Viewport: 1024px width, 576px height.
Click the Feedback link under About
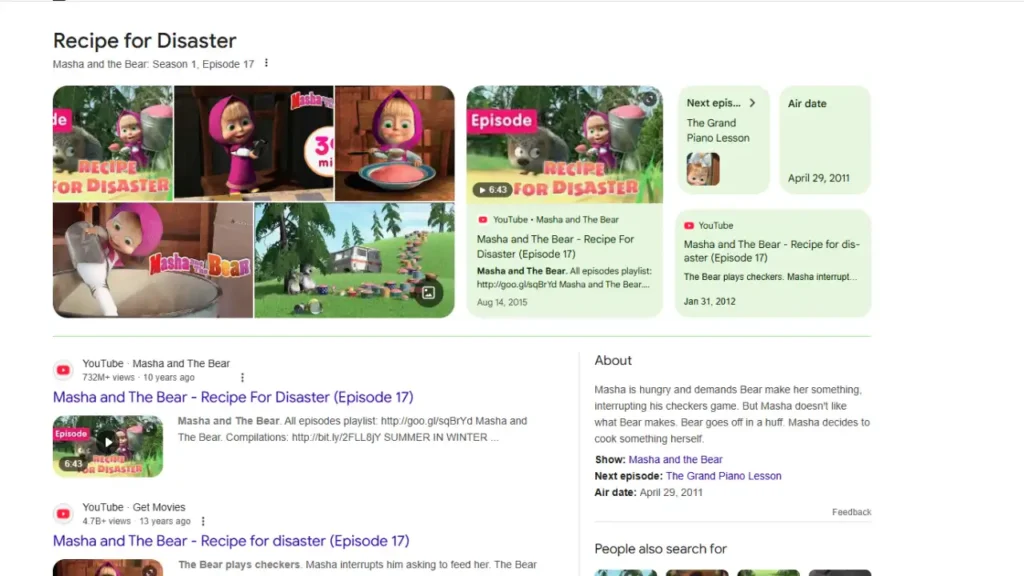[851, 512]
